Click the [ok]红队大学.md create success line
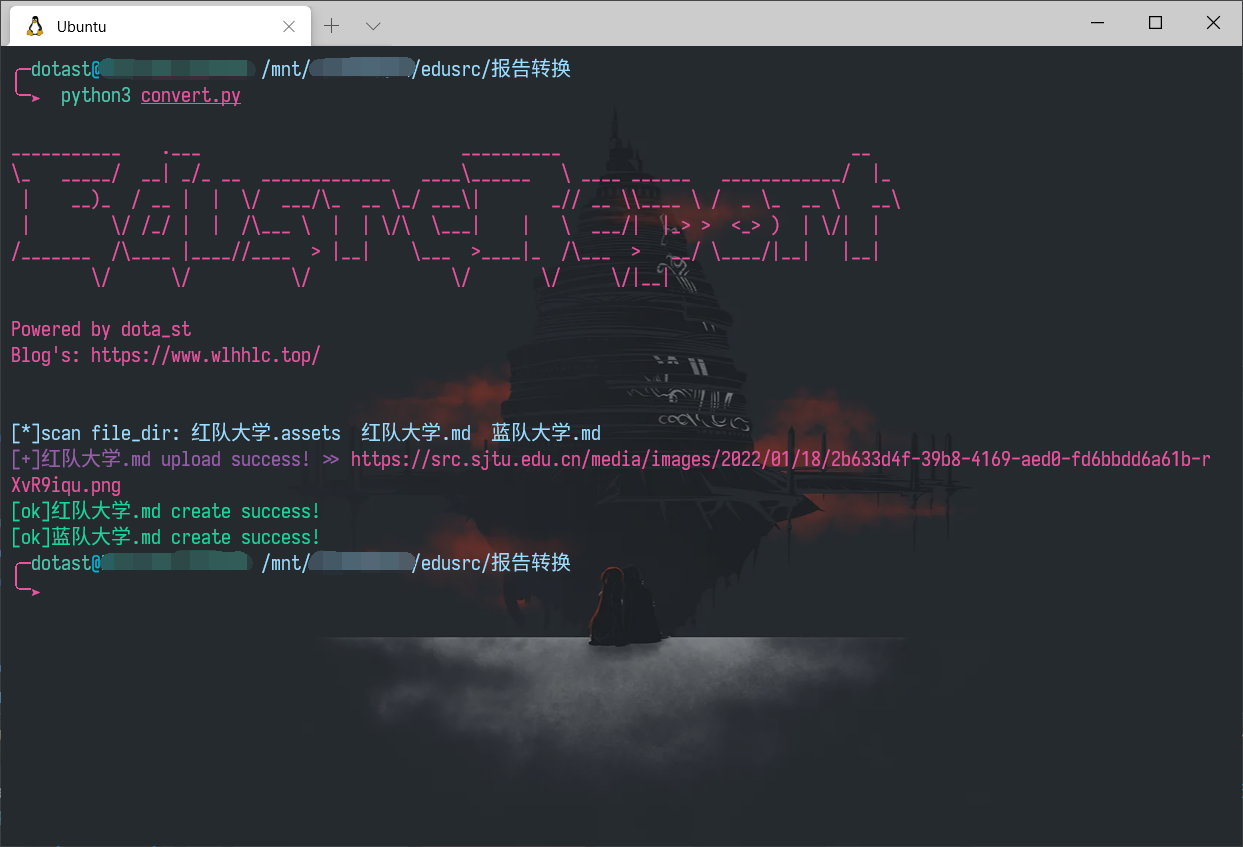The height and width of the screenshot is (847, 1243). click(166, 511)
